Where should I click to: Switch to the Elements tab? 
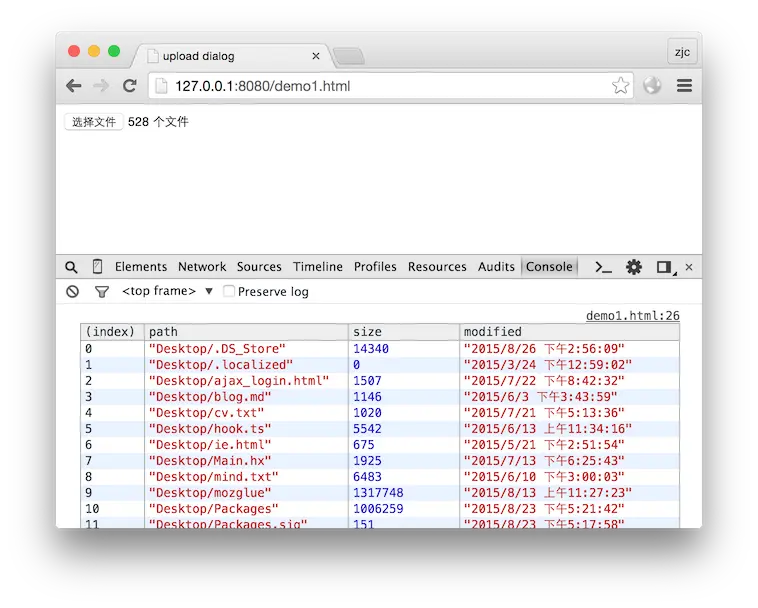pyautogui.click(x=141, y=267)
